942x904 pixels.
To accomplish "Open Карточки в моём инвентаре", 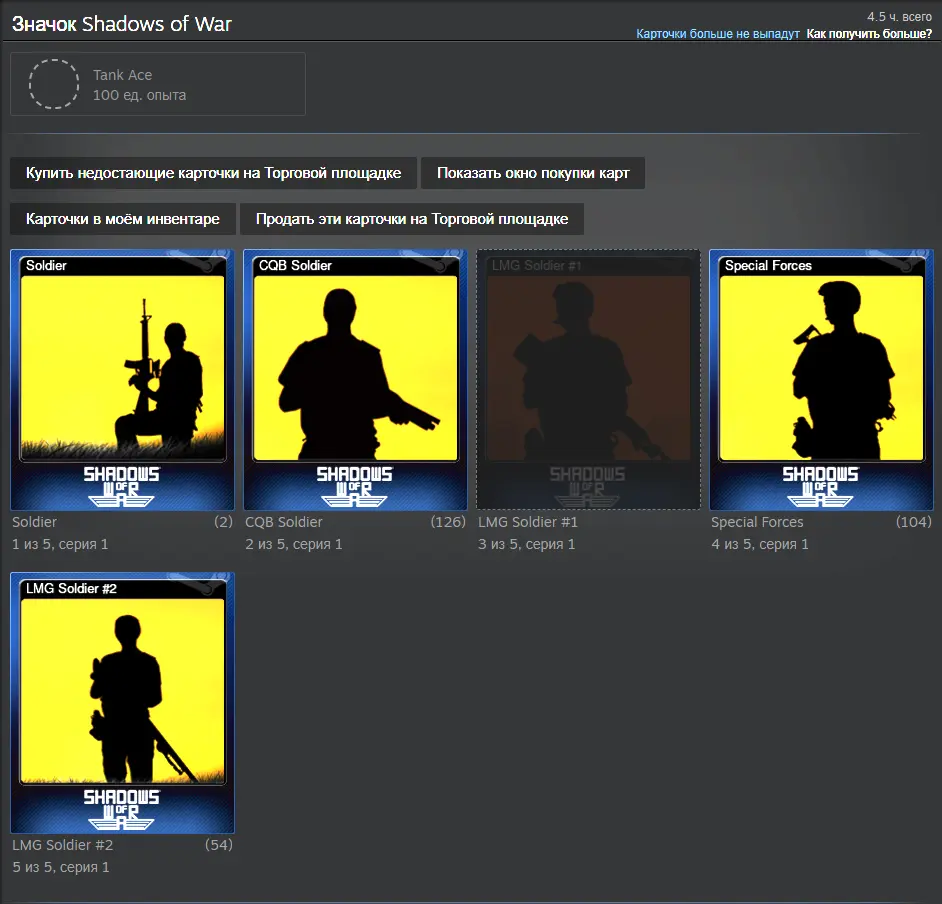I will [x=123, y=219].
